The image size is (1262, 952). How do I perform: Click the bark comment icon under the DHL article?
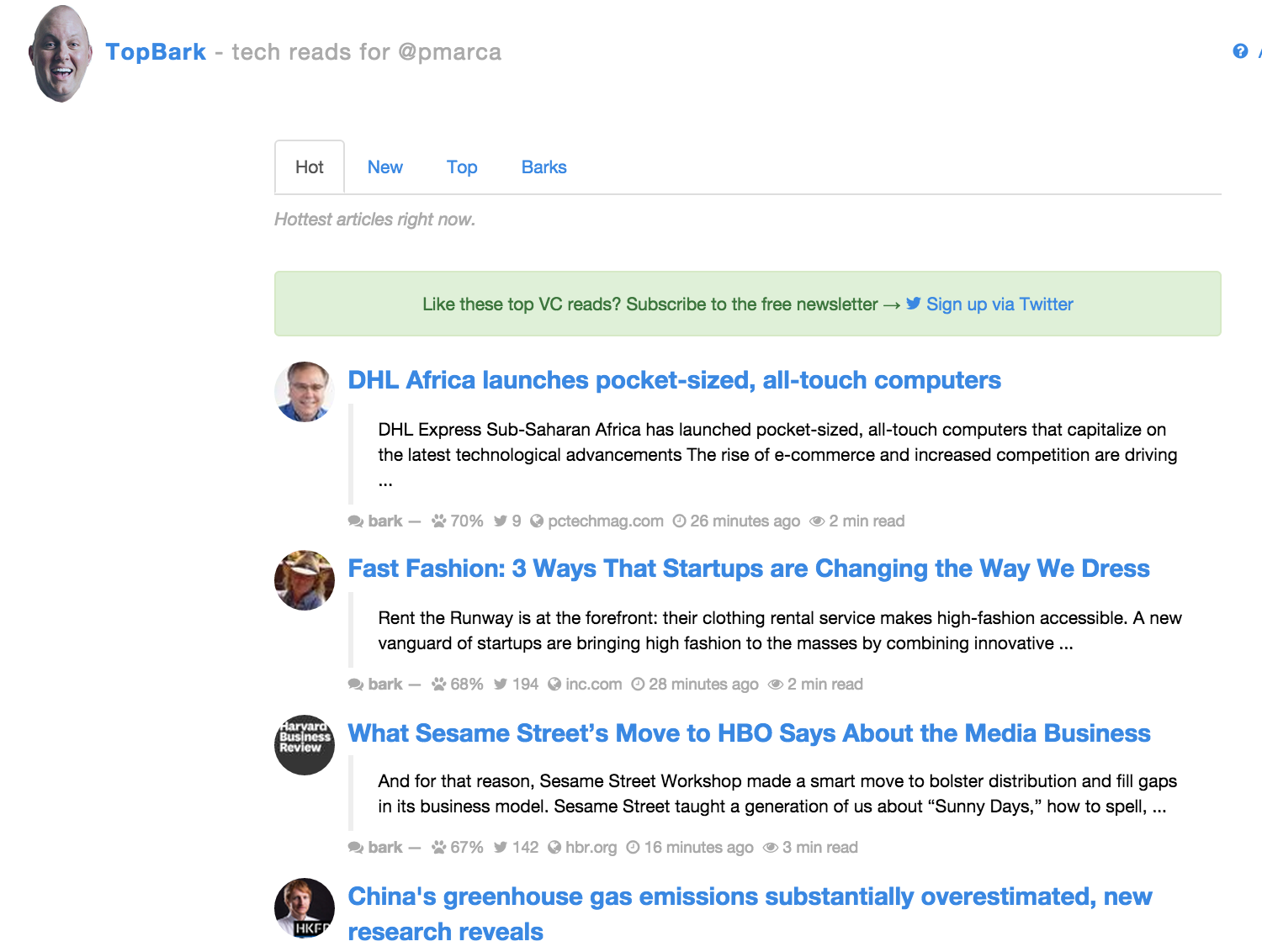pos(356,521)
